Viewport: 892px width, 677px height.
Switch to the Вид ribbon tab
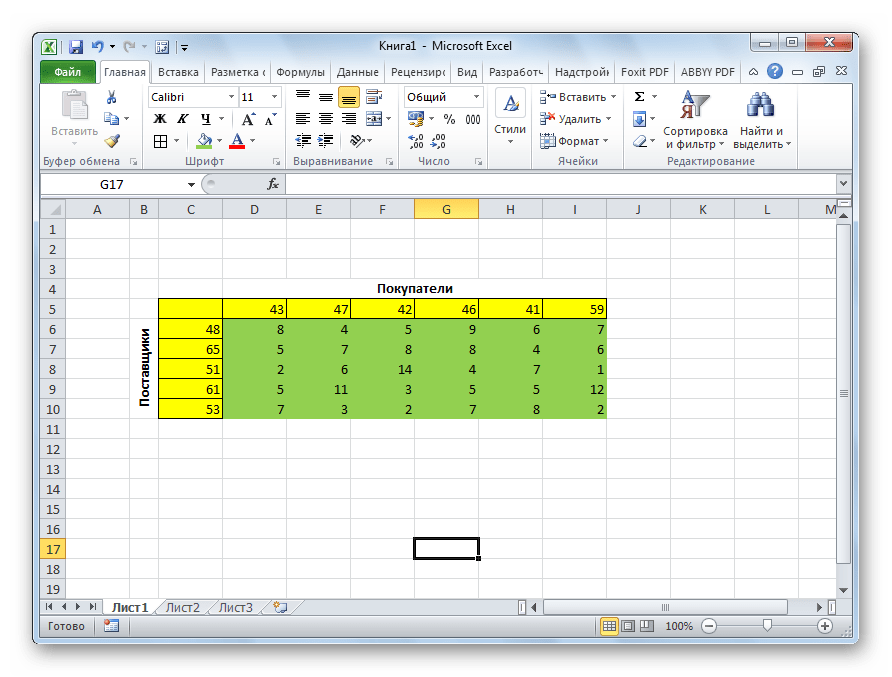(467, 72)
